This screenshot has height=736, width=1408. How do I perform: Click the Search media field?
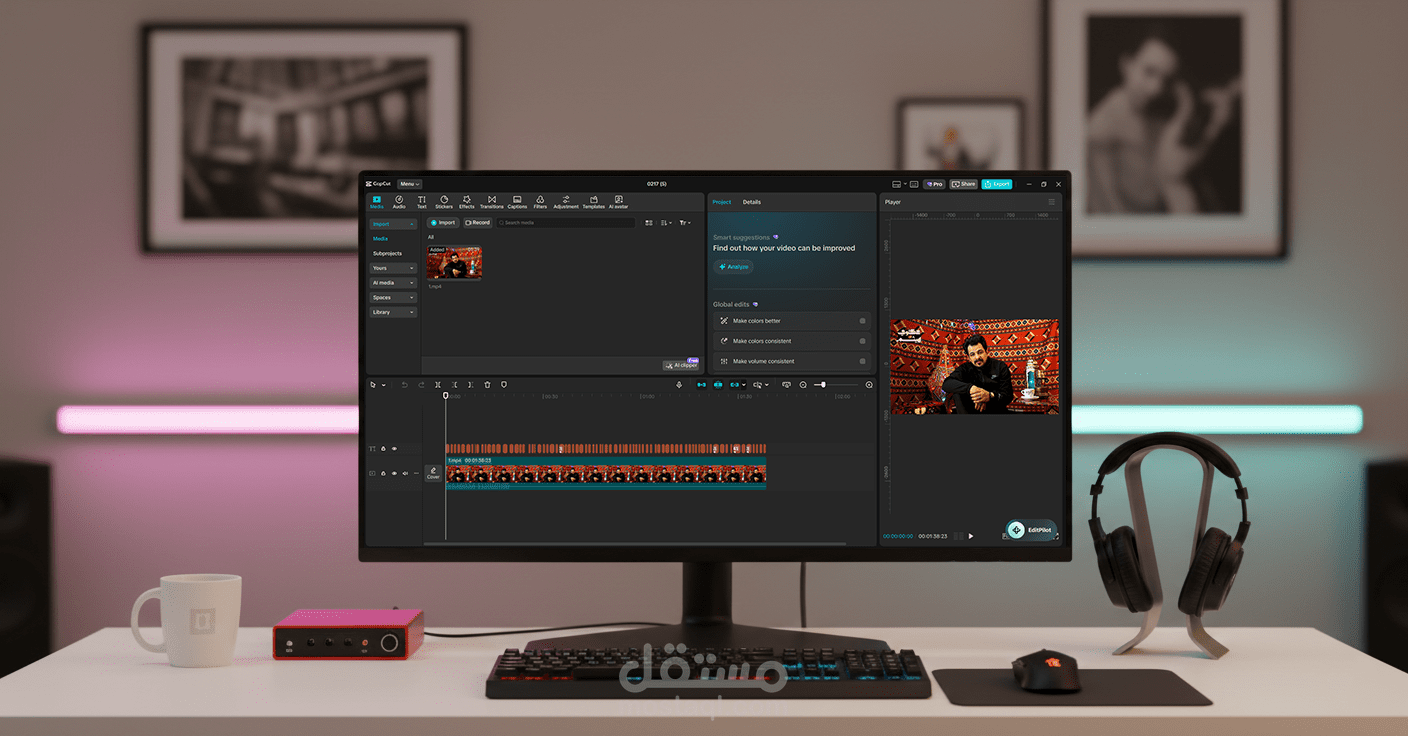(x=565, y=223)
